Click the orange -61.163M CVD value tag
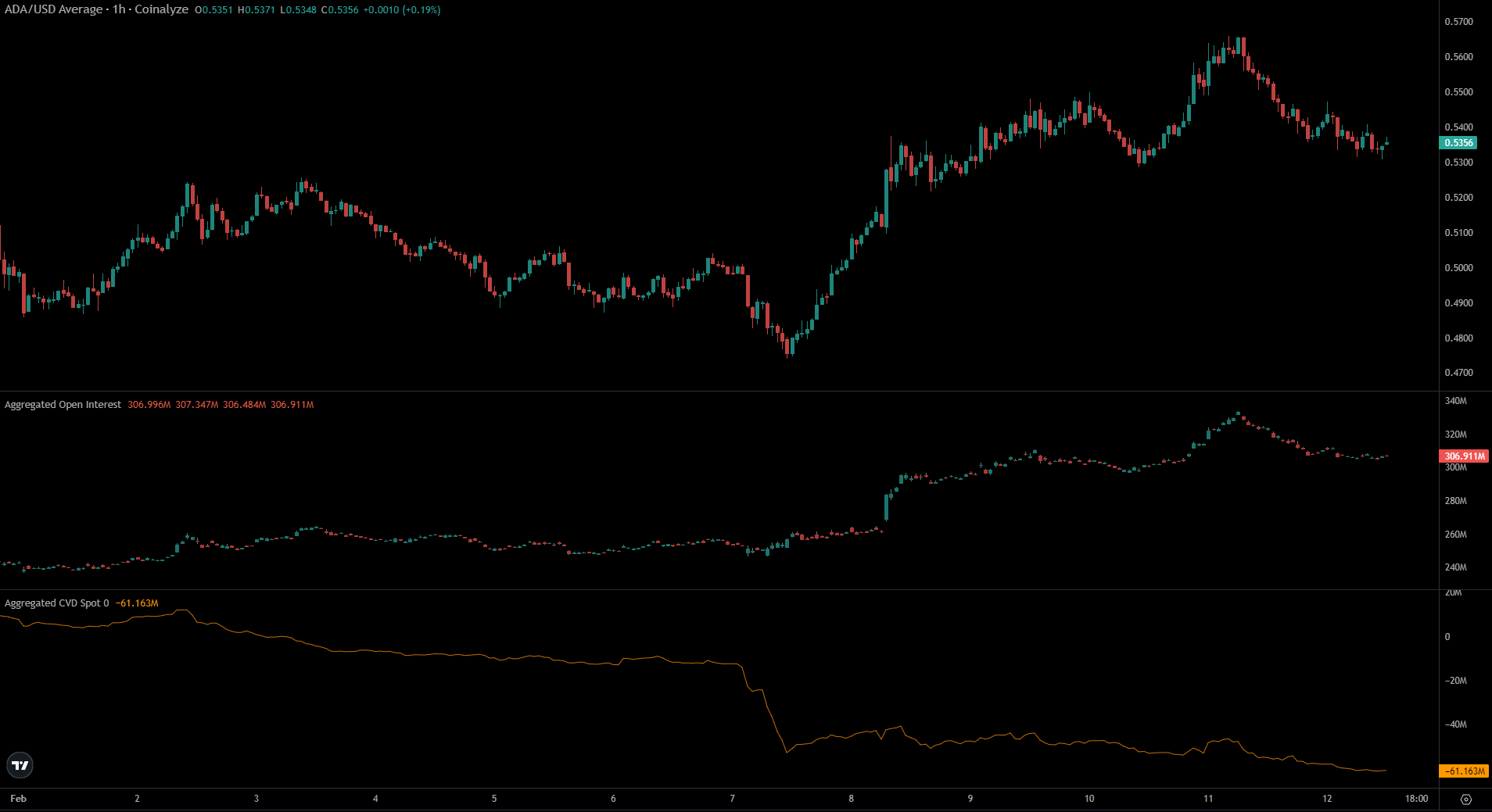This screenshot has height=812, width=1492. (1463, 771)
